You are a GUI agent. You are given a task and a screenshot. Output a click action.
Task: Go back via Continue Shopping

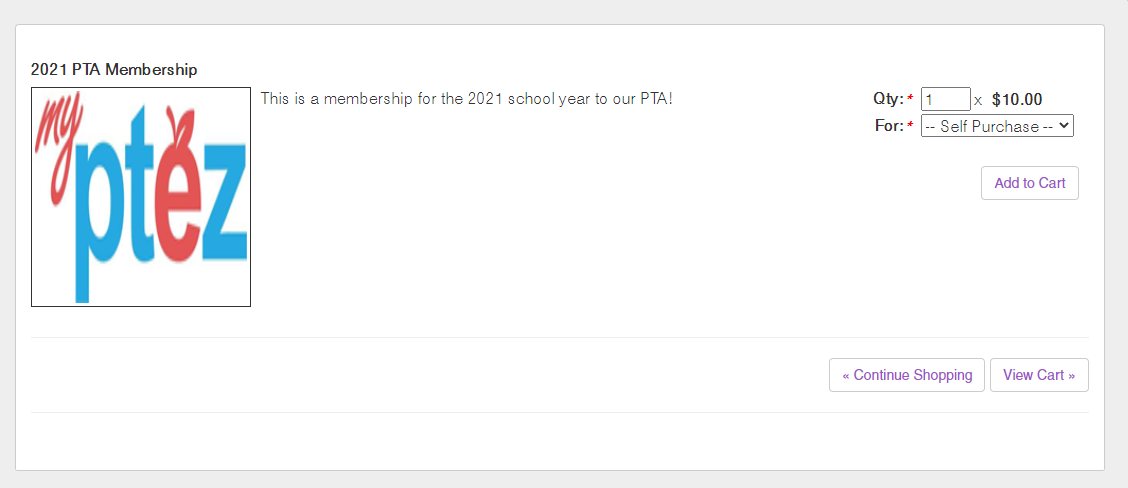(x=907, y=375)
